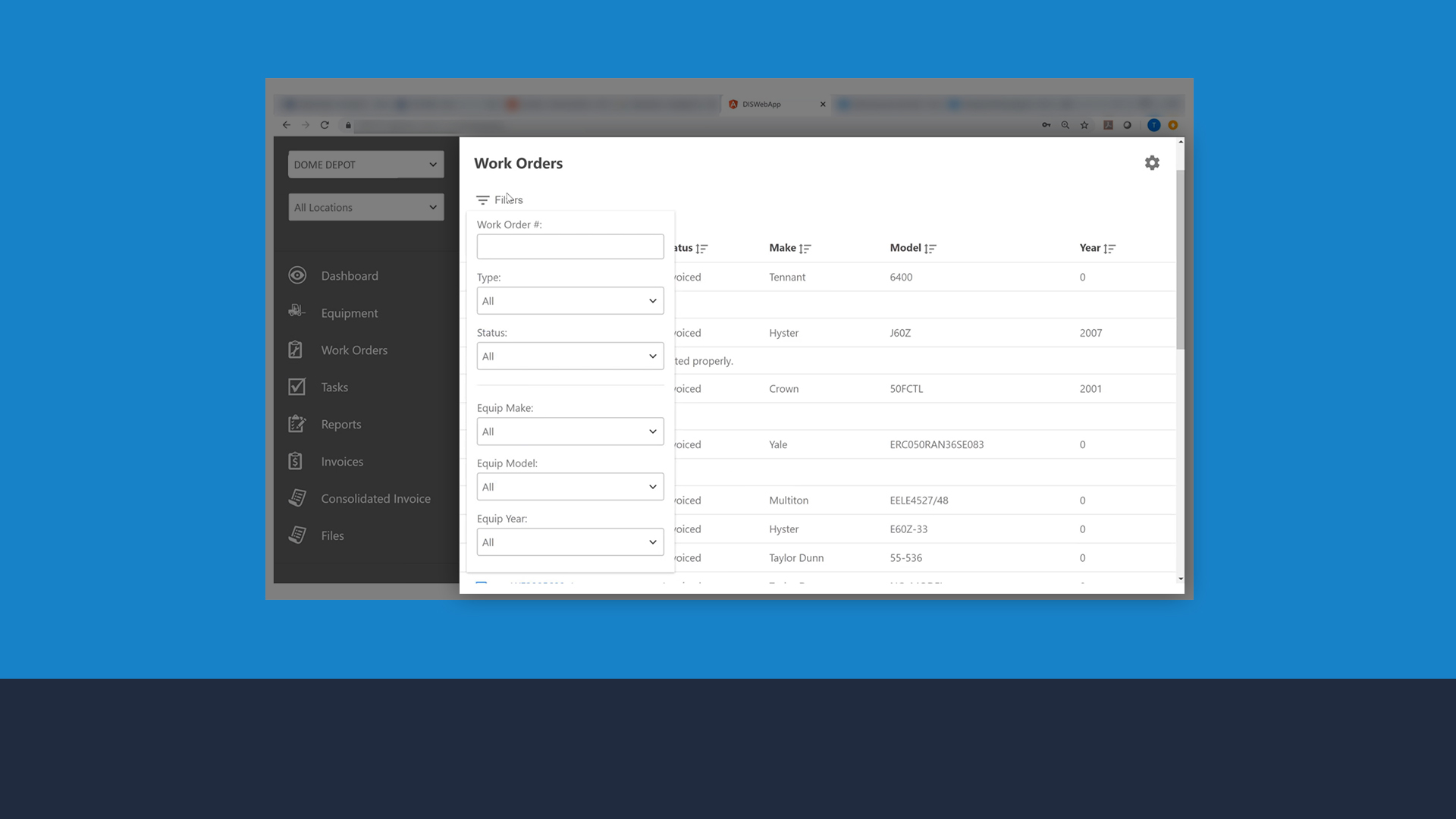Open the Dashboard eye icon

click(x=297, y=275)
